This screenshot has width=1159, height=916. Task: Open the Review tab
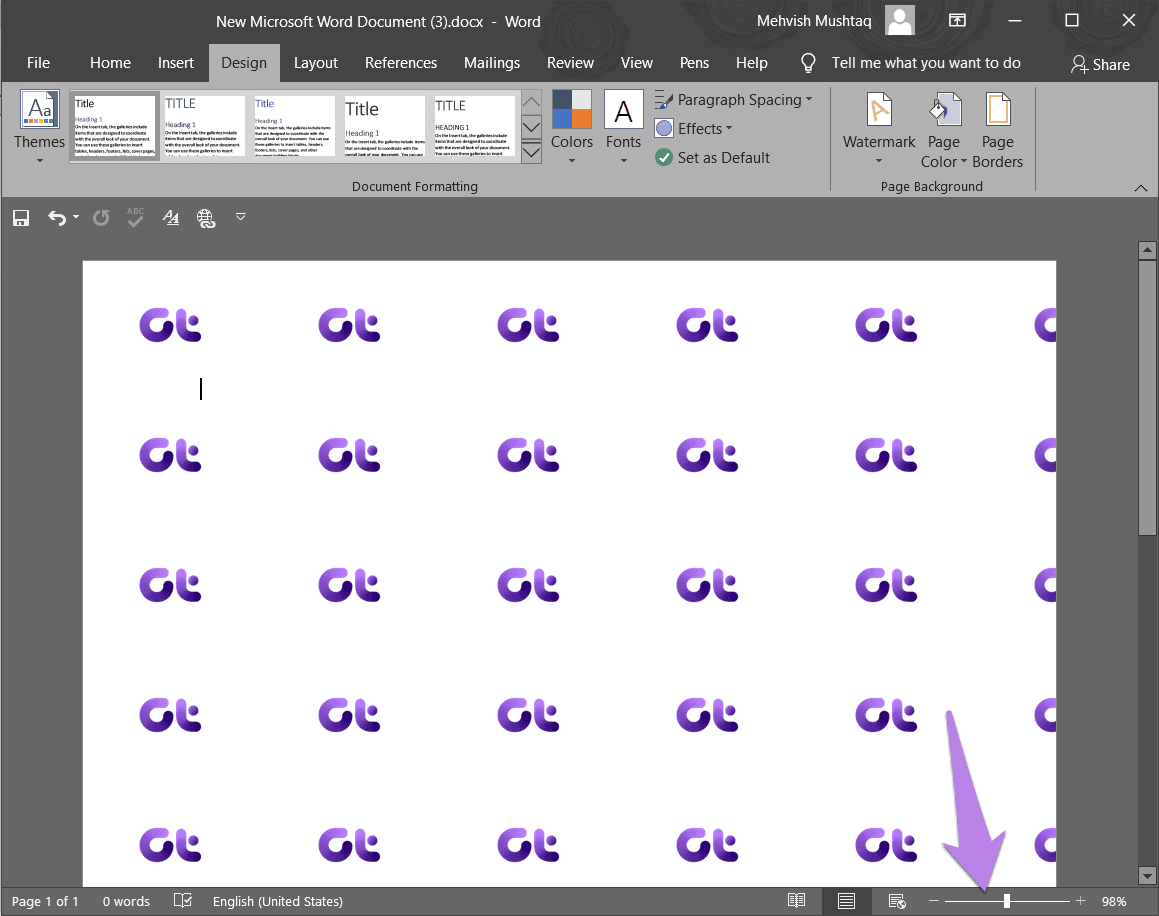(x=570, y=63)
